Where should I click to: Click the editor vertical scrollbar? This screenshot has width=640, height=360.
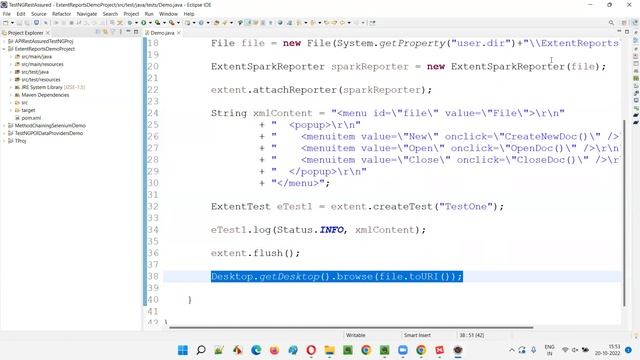[x=624, y=212]
